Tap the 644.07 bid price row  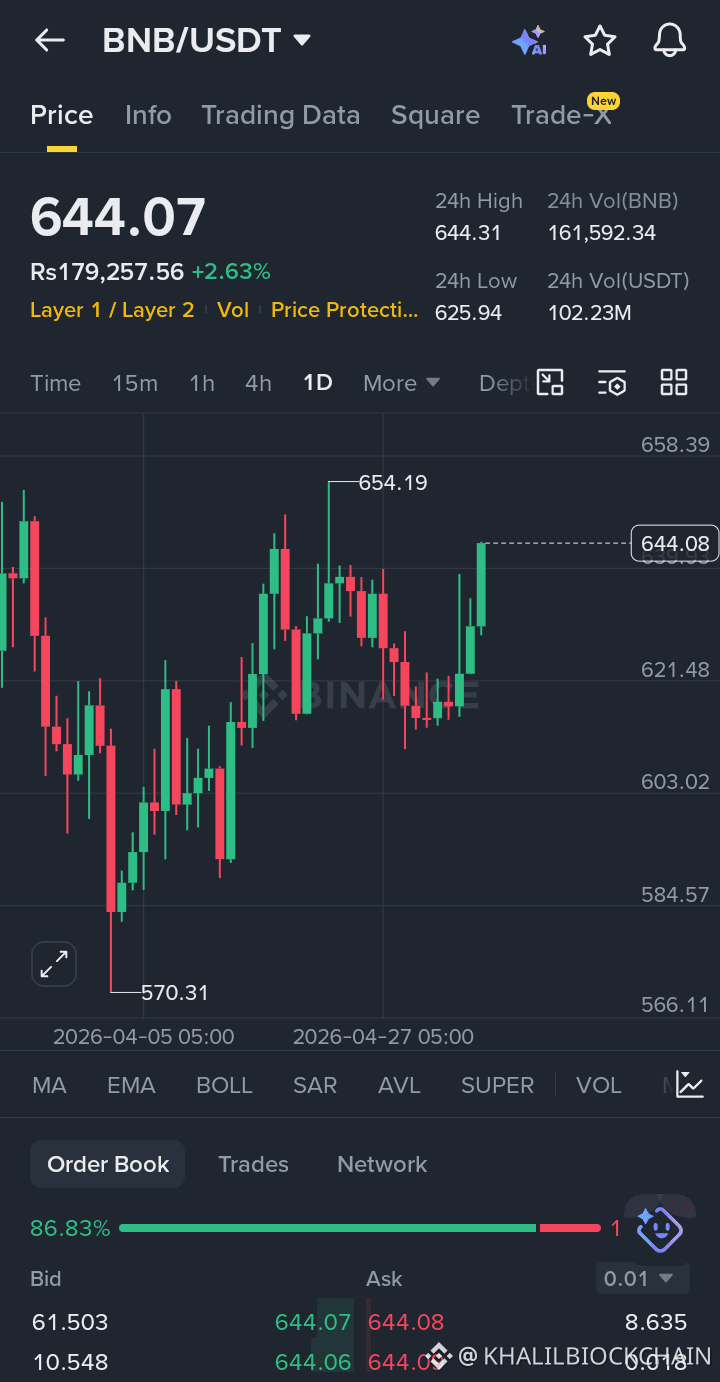click(313, 1322)
